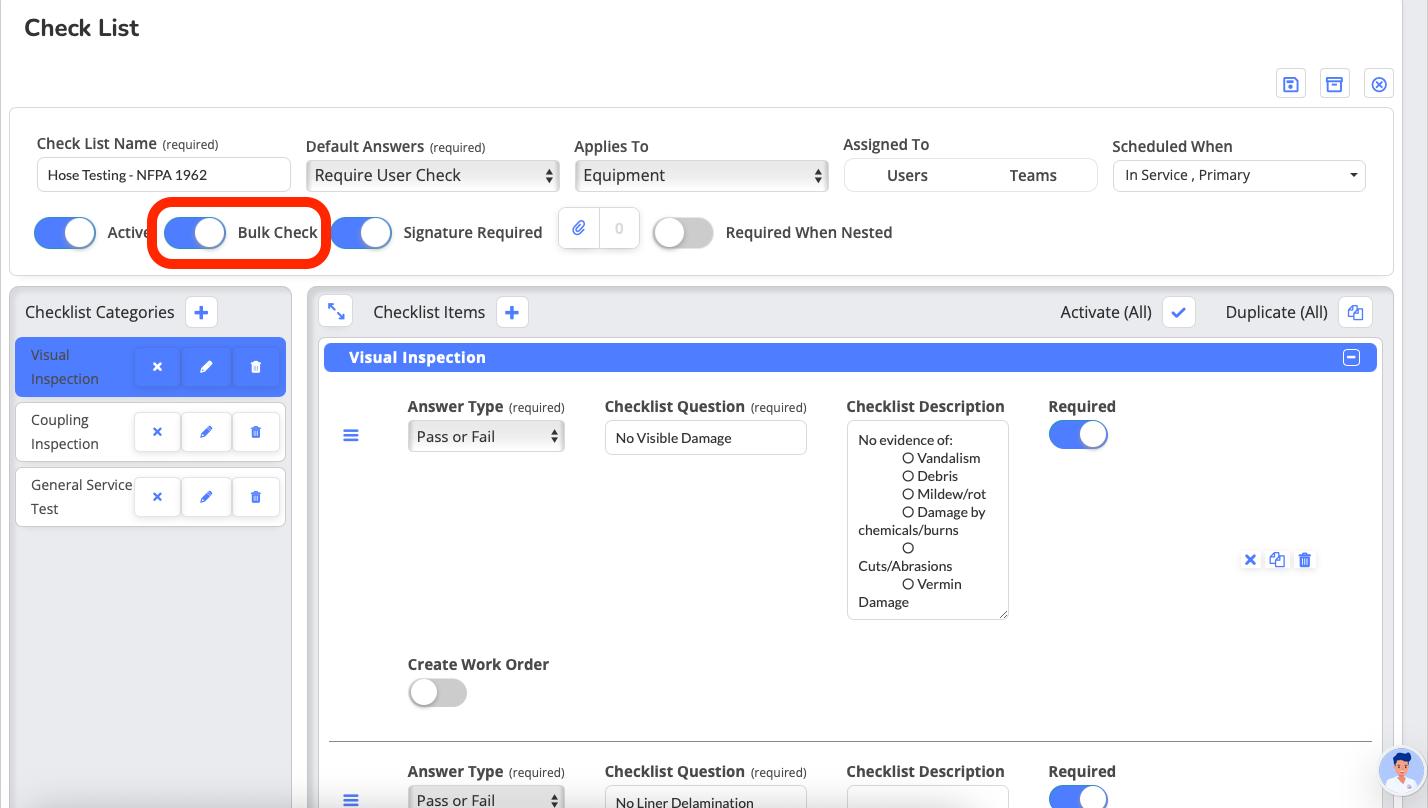
Task: Edit the Coupling Inspection category
Action: click(206, 432)
